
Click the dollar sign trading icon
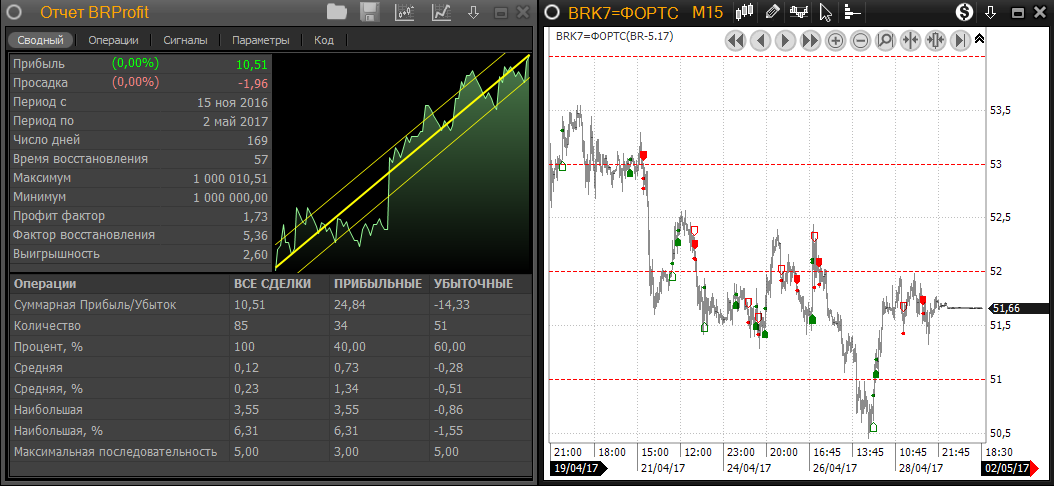click(x=964, y=13)
